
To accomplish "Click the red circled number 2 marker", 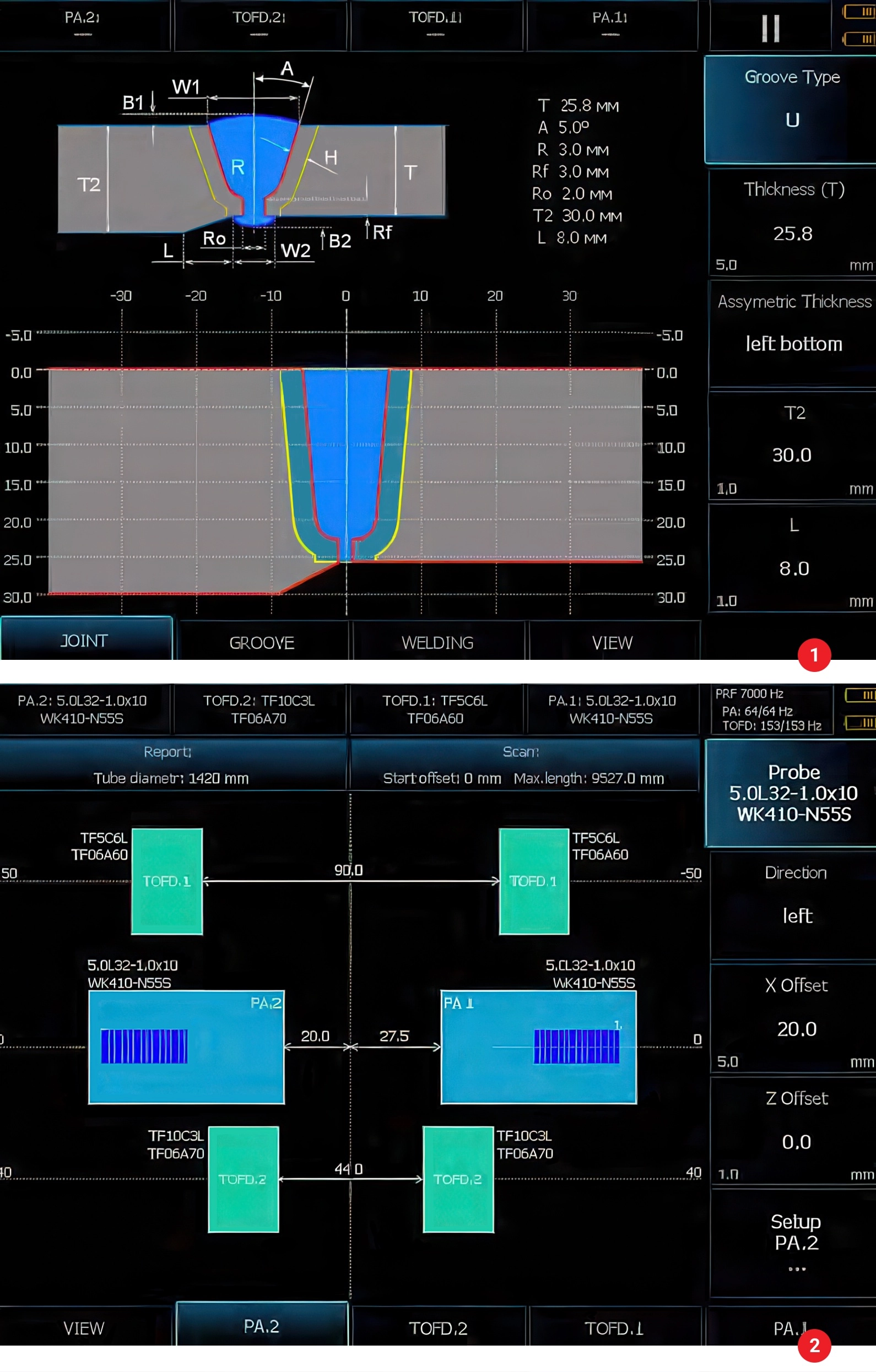I will click(x=814, y=1345).
